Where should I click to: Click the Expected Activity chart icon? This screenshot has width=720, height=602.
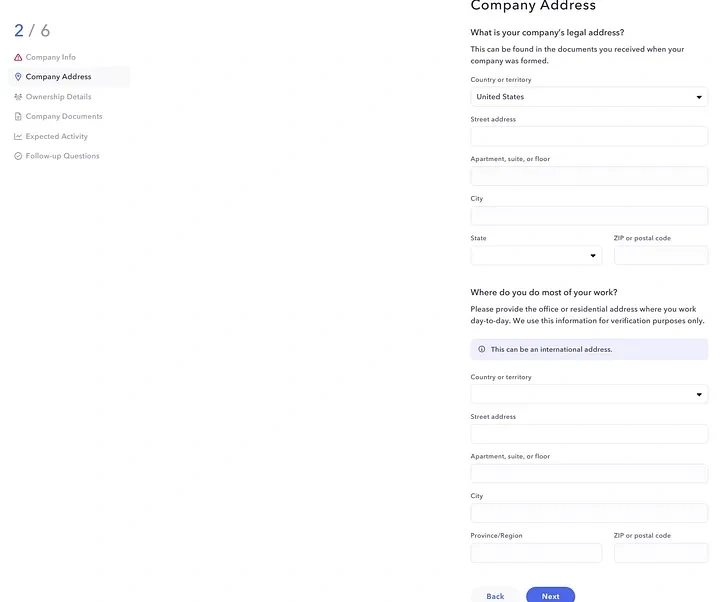(x=18, y=136)
